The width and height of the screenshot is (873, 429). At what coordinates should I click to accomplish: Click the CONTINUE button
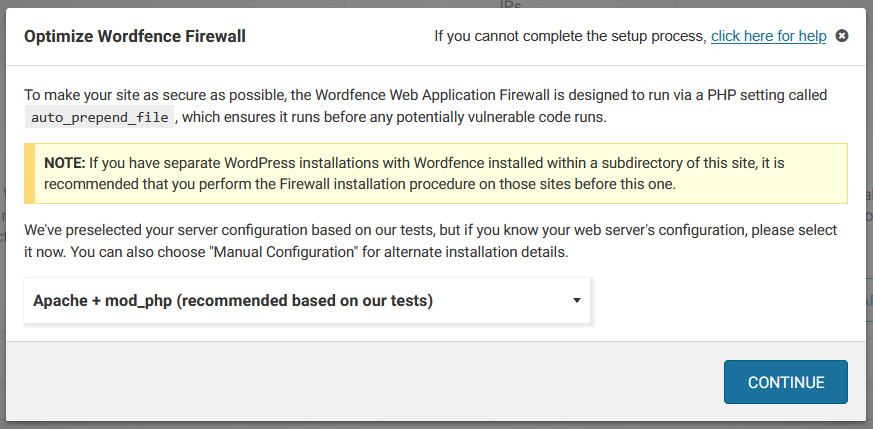(x=786, y=382)
